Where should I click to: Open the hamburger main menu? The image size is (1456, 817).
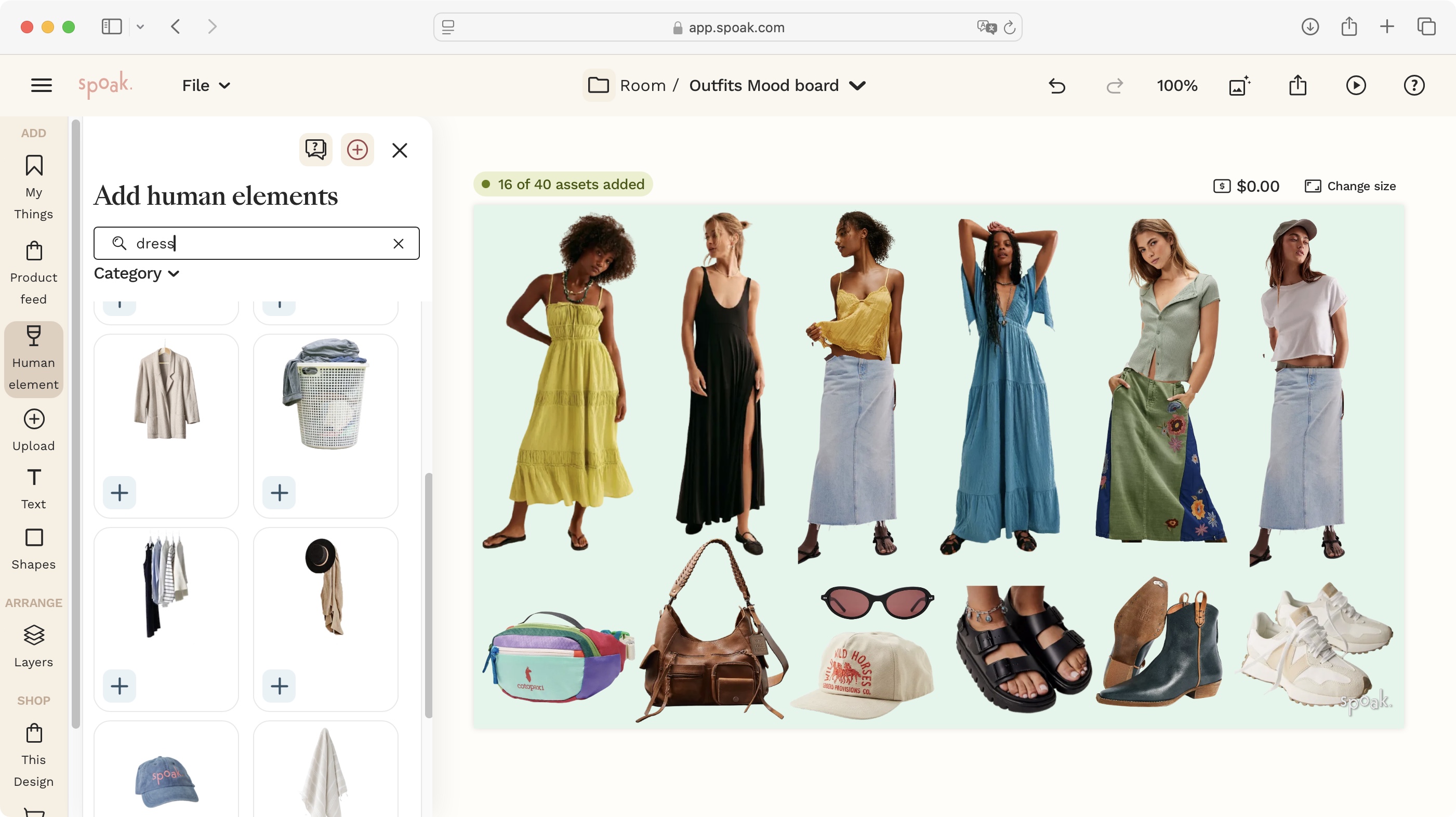(41, 85)
